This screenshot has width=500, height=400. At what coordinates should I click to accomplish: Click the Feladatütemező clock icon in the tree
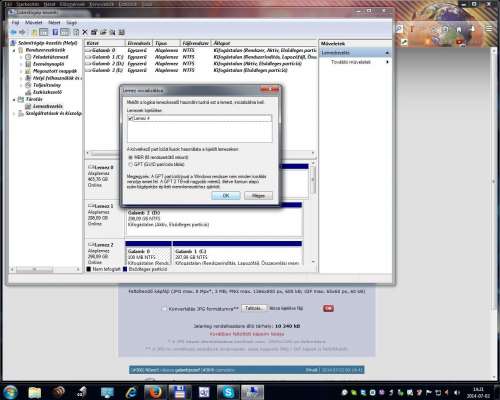click(28, 57)
